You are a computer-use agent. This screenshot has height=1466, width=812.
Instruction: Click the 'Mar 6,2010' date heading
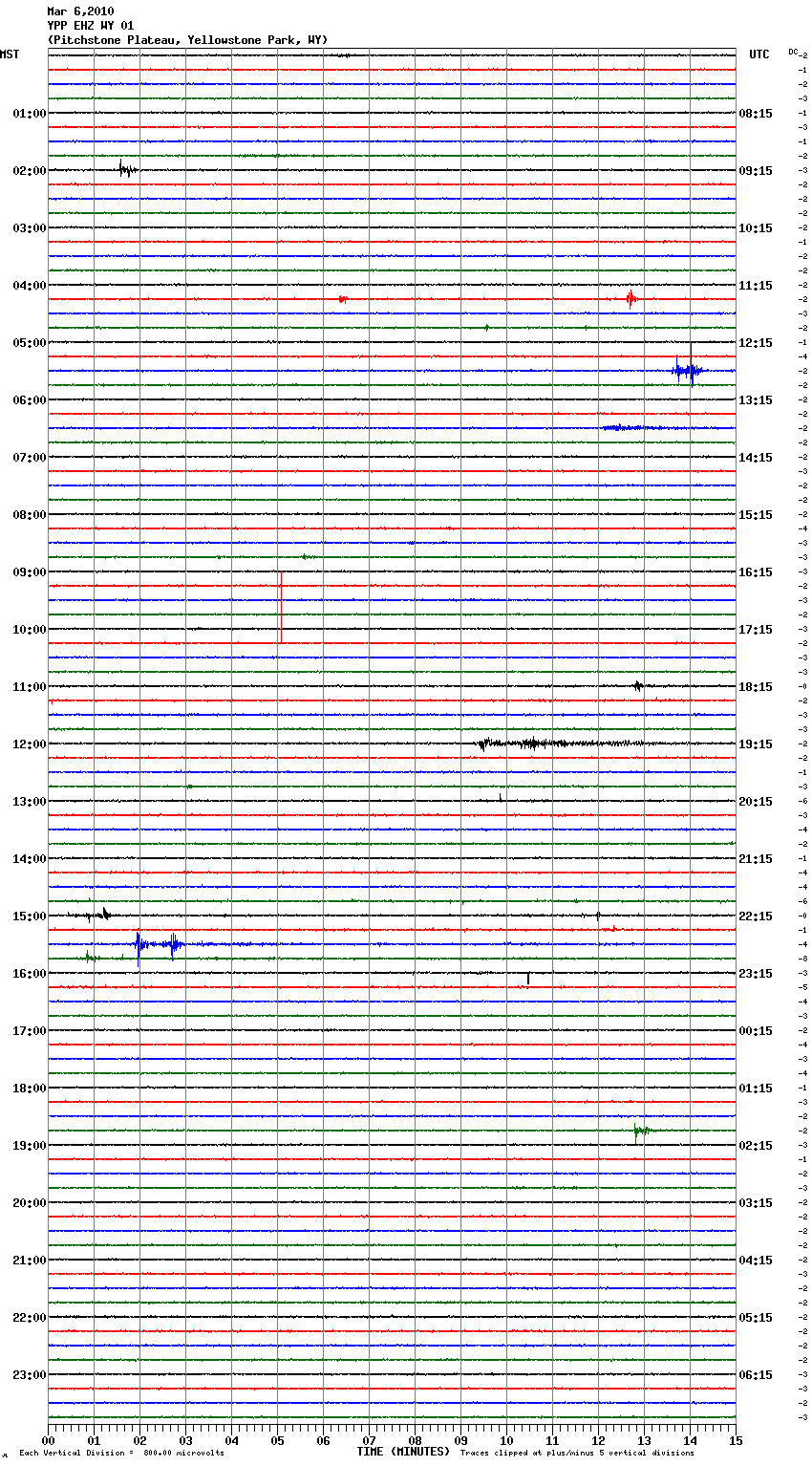[80, 11]
